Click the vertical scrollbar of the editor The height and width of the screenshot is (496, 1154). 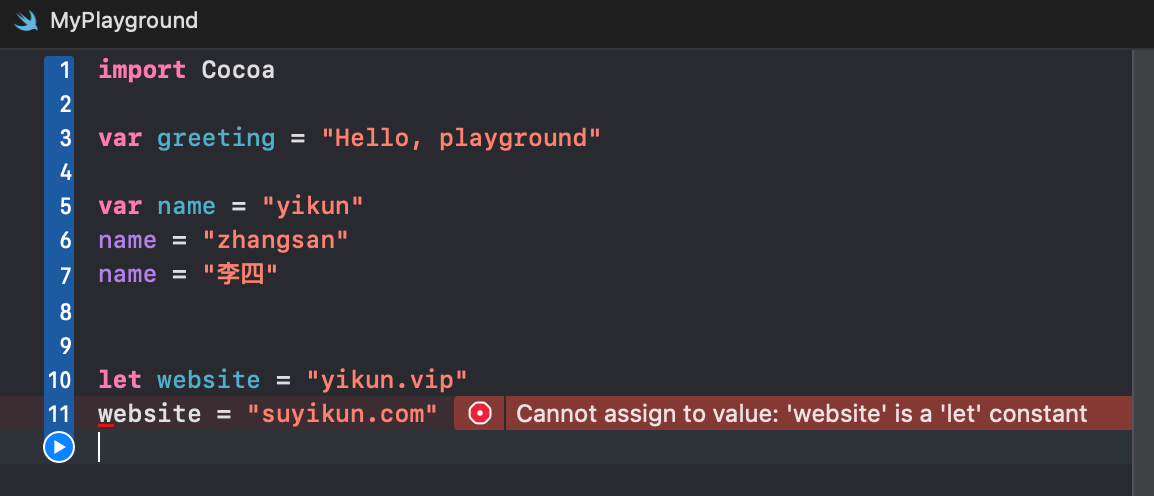pyautogui.click(x=1142, y=250)
